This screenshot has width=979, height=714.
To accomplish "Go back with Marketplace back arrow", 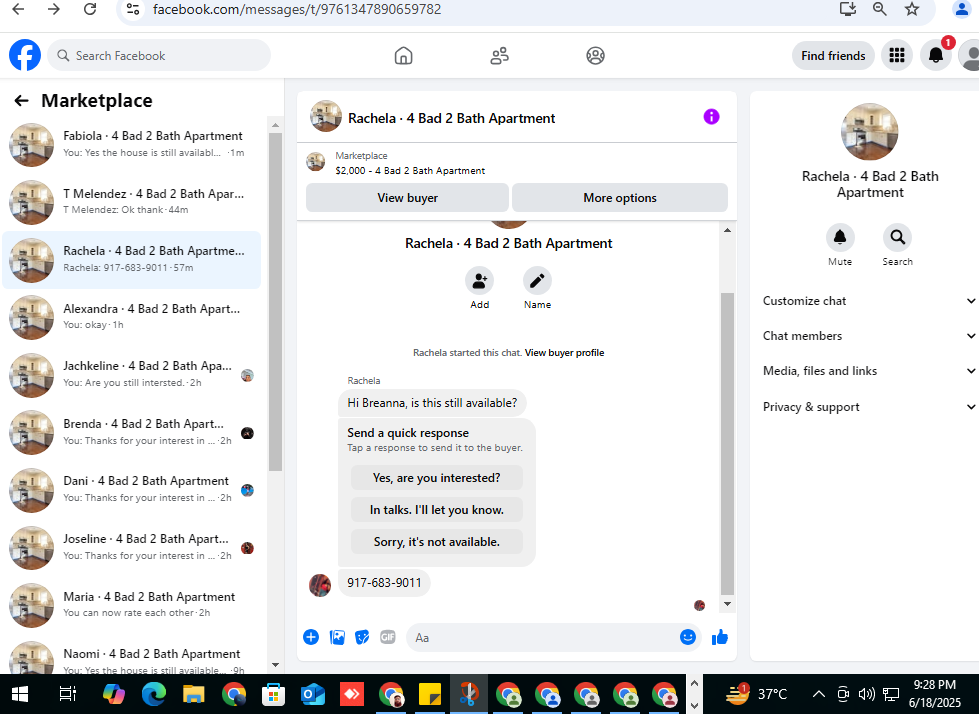I will tap(21, 100).
